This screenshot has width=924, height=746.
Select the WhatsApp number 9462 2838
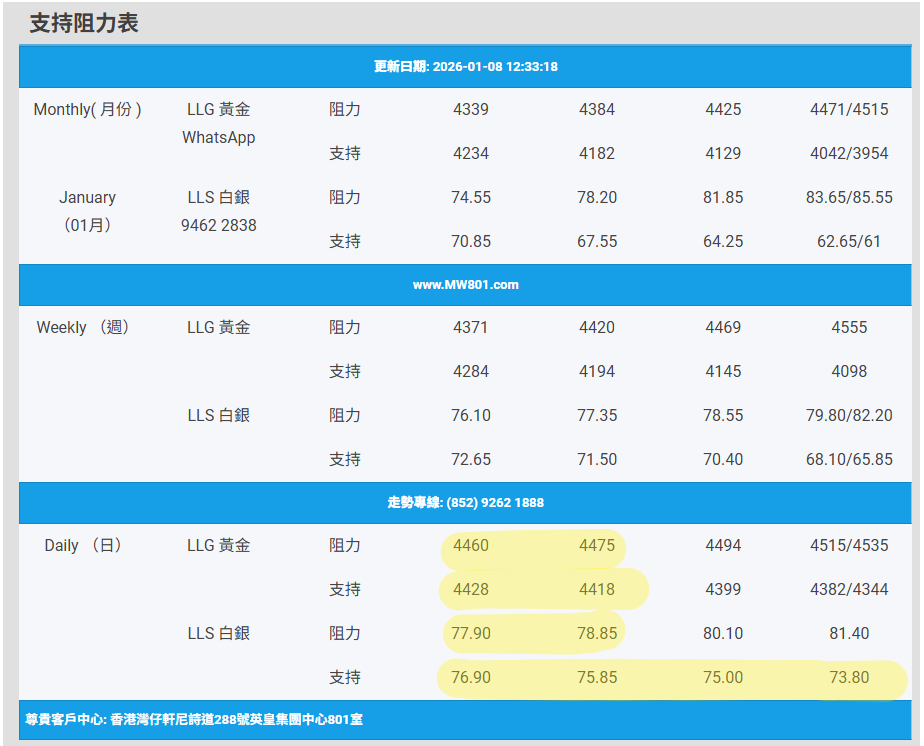pos(218,226)
